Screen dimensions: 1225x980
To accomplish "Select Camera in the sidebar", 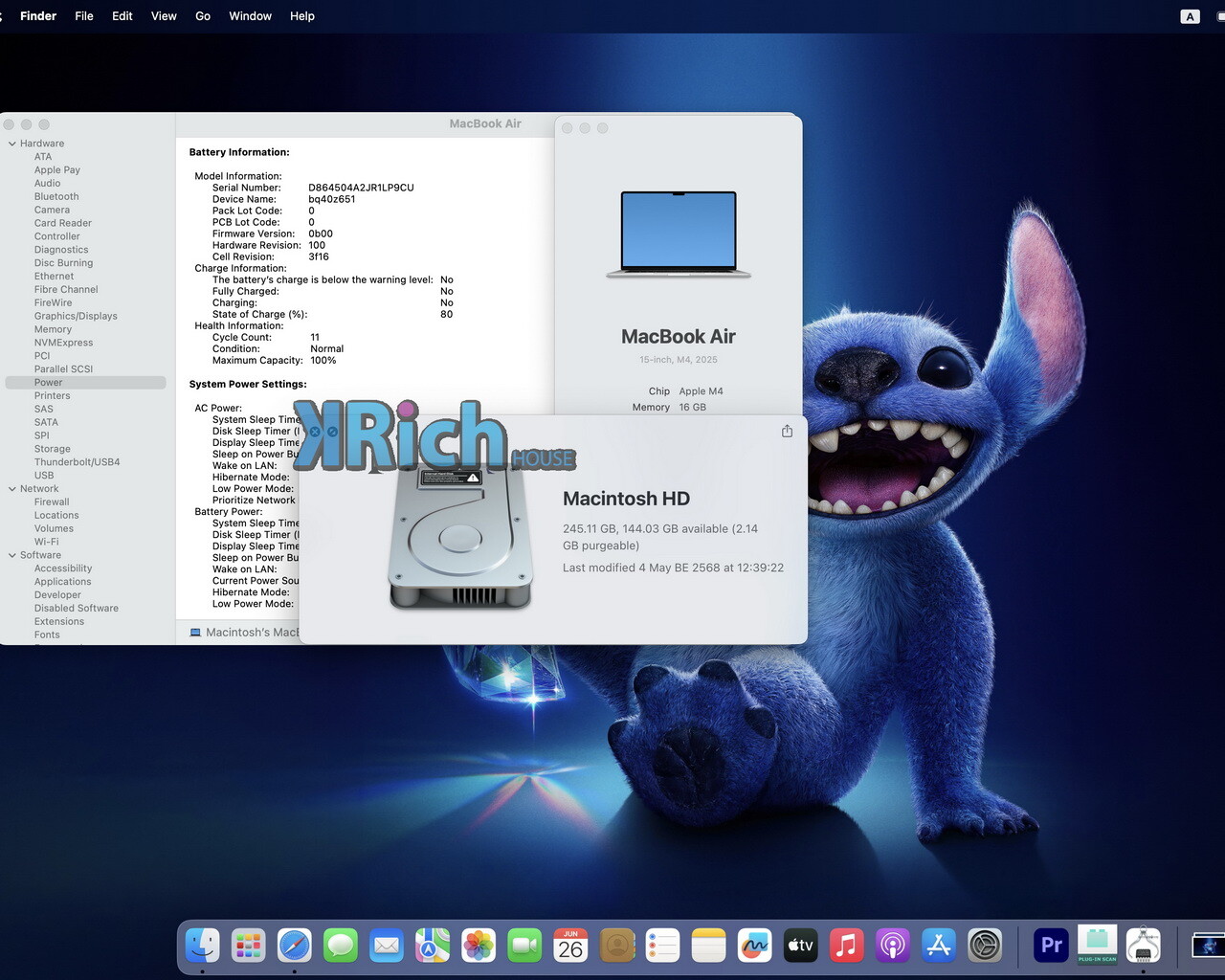I will [x=52, y=211].
